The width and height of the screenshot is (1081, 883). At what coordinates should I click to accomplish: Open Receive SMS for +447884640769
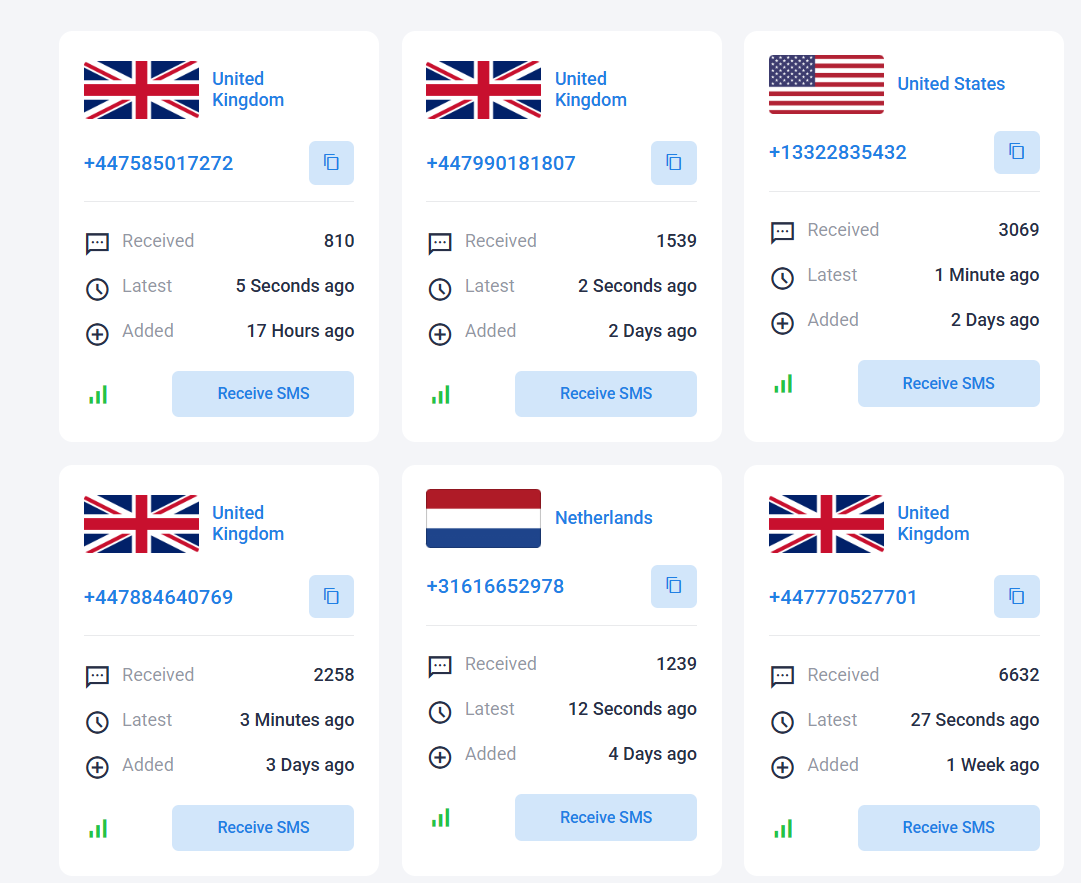263,827
